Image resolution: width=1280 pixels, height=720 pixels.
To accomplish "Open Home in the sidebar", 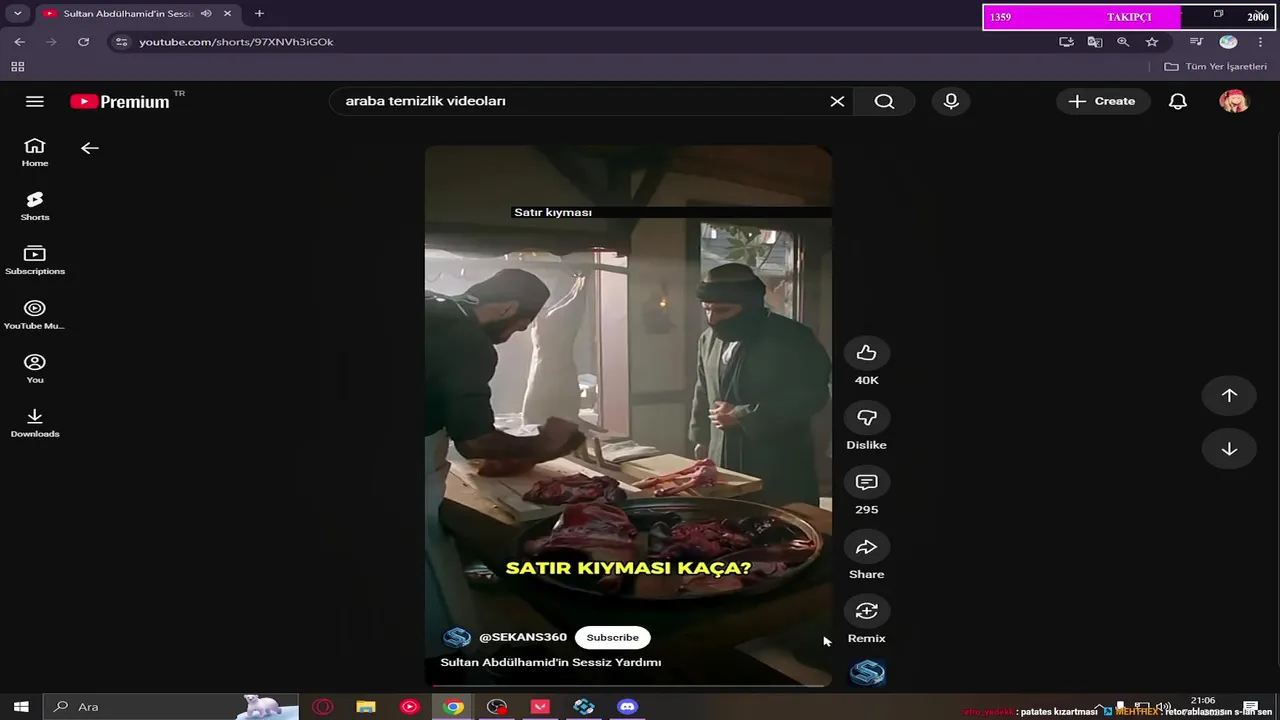I will (x=35, y=152).
